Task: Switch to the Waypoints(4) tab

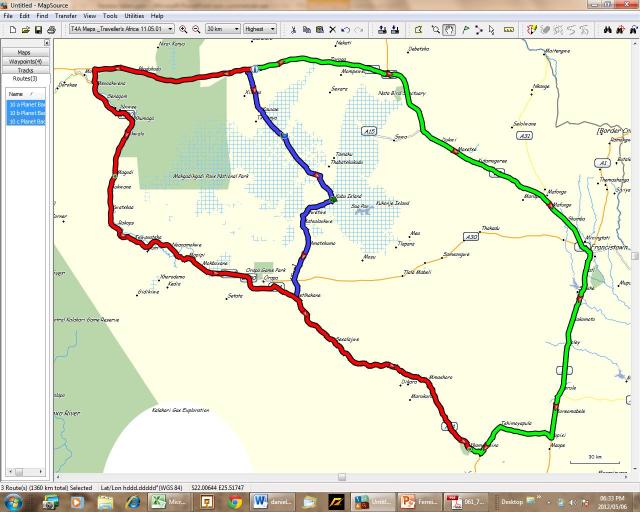Action: 24,61
